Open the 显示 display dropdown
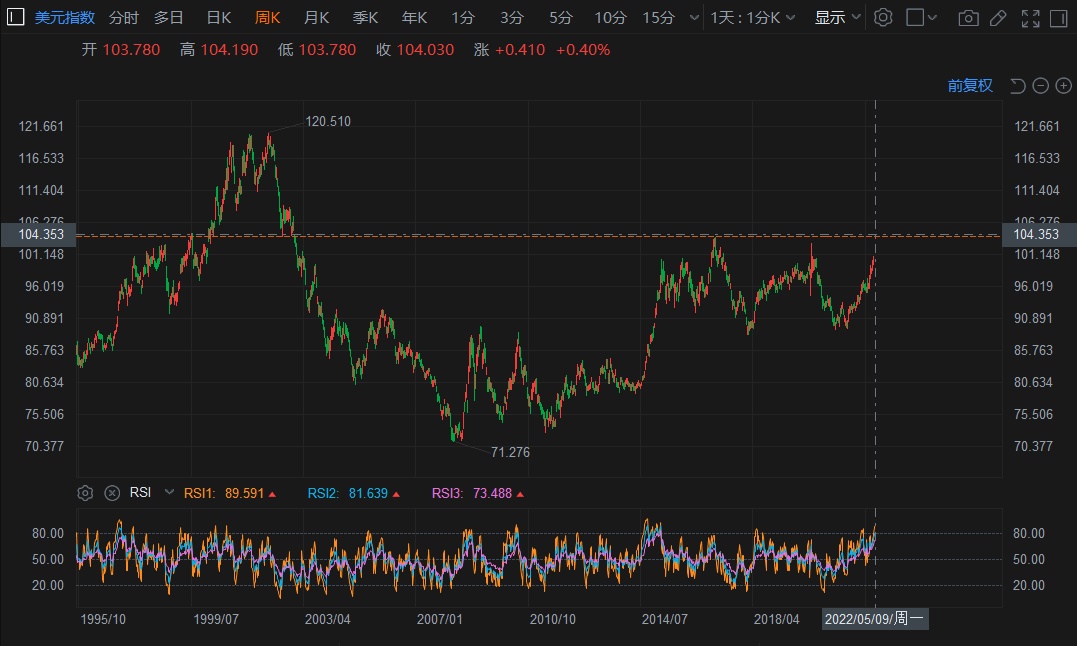This screenshot has height=646, width=1077. pos(837,18)
